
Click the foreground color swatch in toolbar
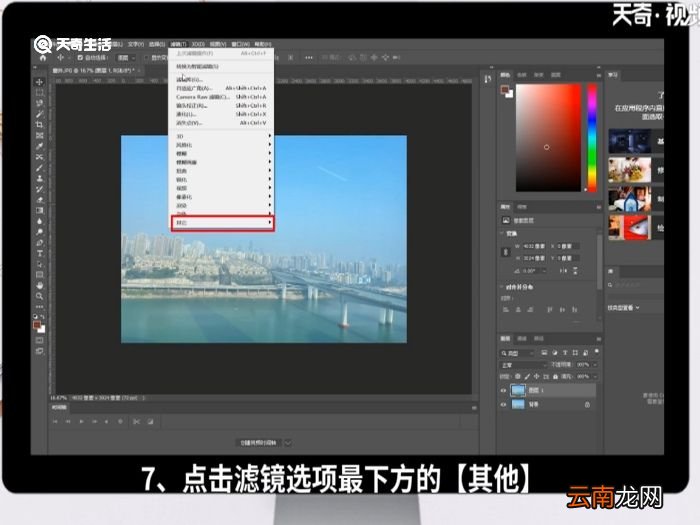[x=37, y=325]
